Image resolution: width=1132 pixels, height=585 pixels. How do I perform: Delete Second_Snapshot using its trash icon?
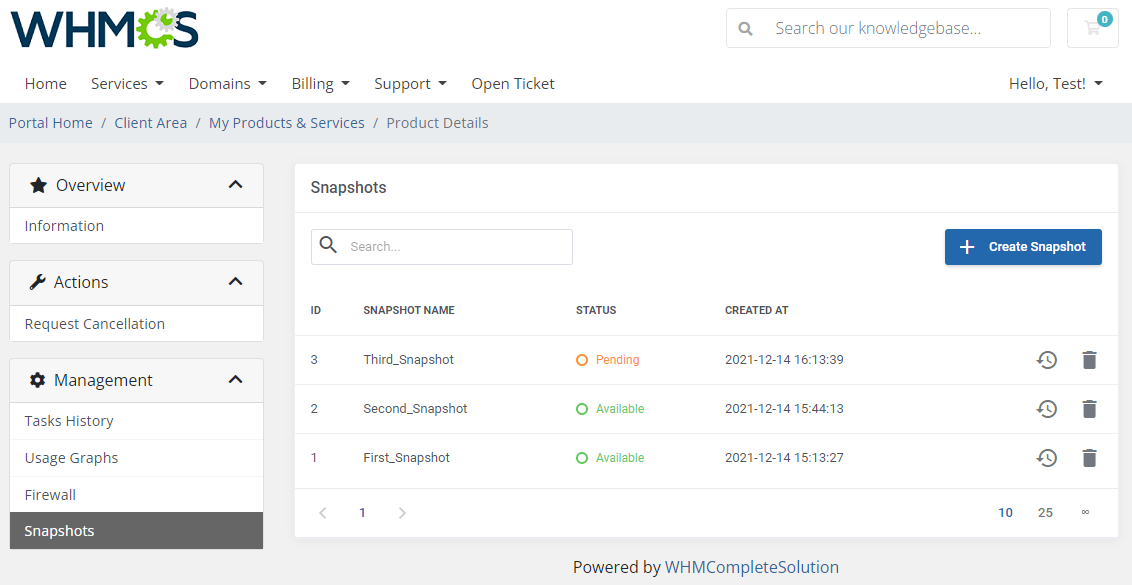(x=1089, y=409)
